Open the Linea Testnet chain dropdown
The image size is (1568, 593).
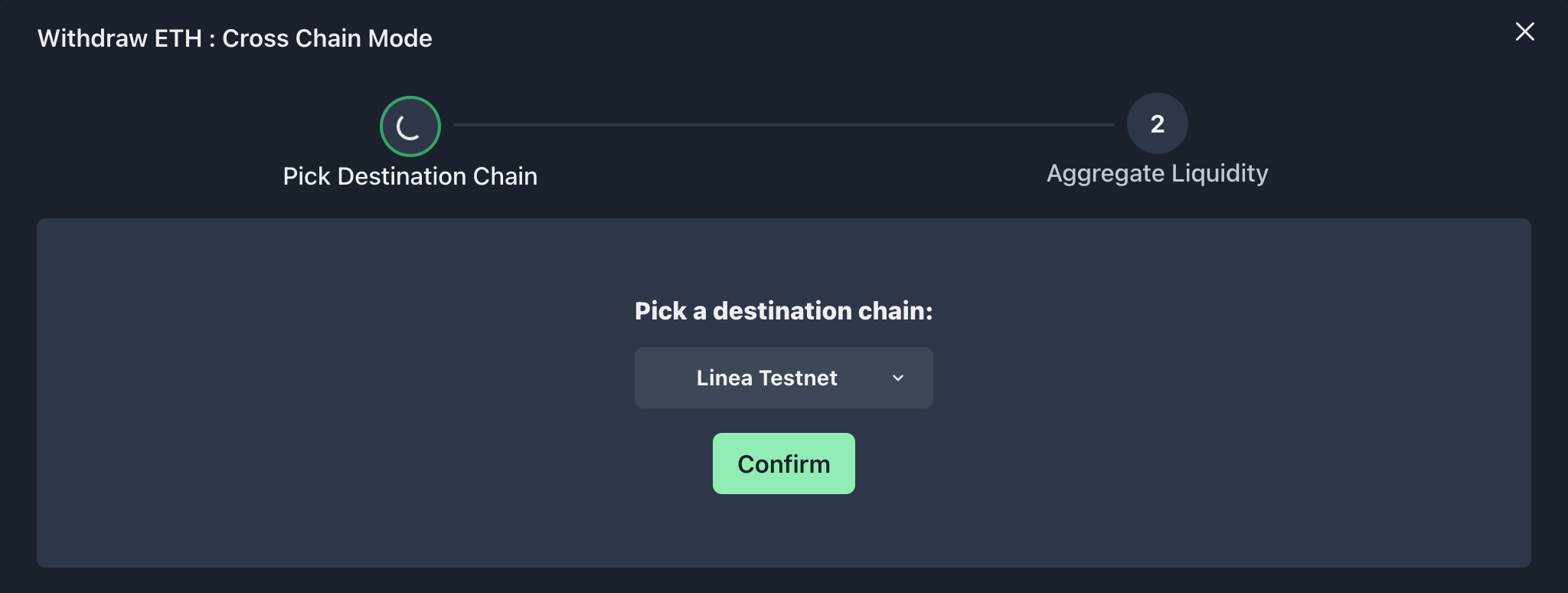[783, 378]
